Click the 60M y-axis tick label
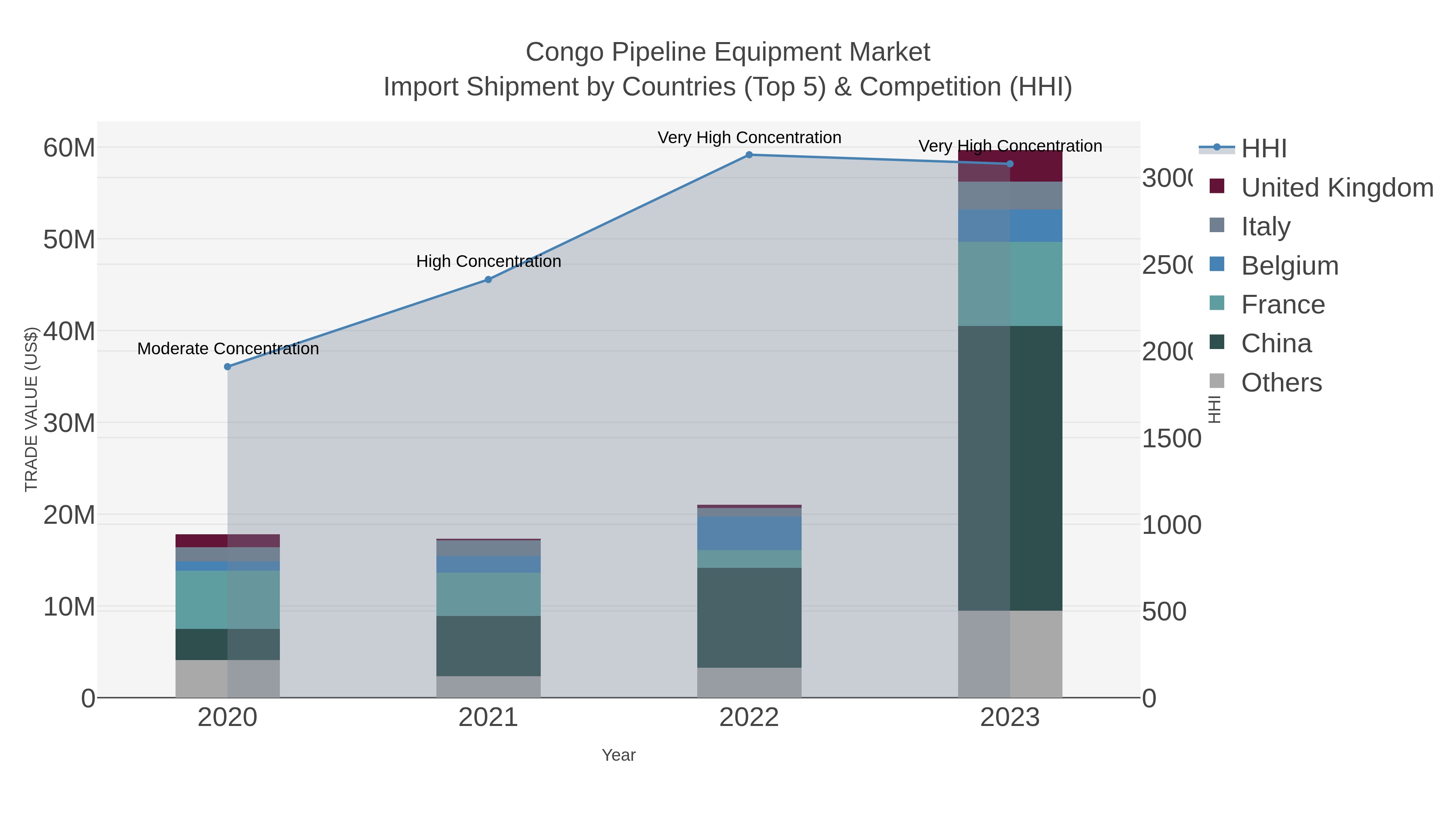The width and height of the screenshot is (1456, 819). (69, 148)
